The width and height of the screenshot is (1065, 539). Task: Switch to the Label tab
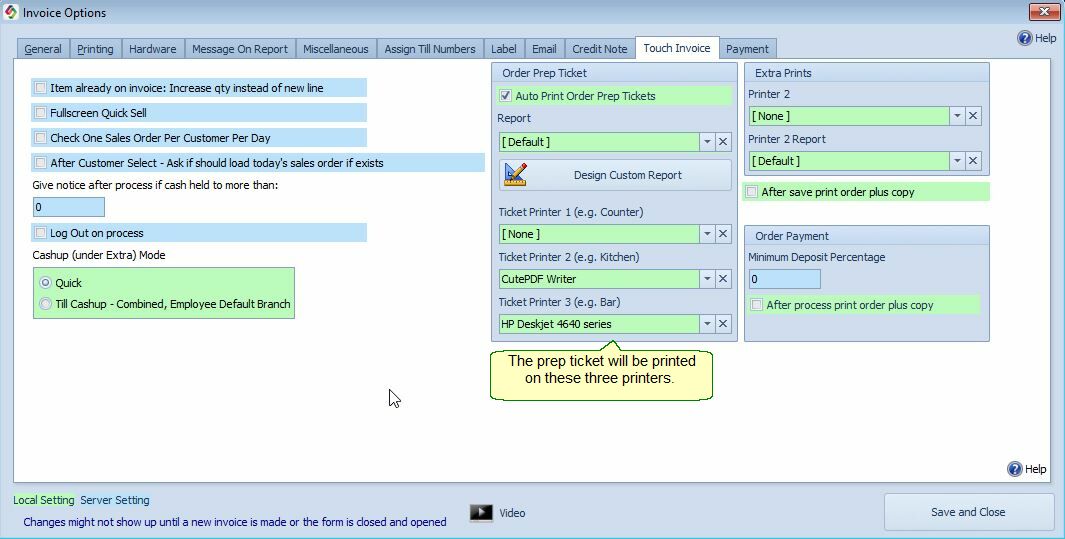(x=503, y=49)
